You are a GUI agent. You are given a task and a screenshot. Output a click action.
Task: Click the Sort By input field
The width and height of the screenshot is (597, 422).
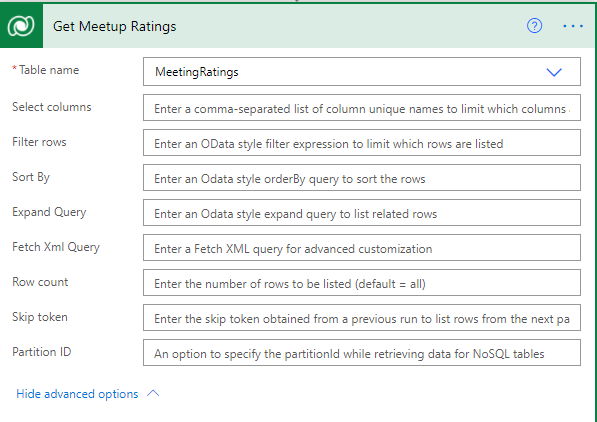point(362,178)
